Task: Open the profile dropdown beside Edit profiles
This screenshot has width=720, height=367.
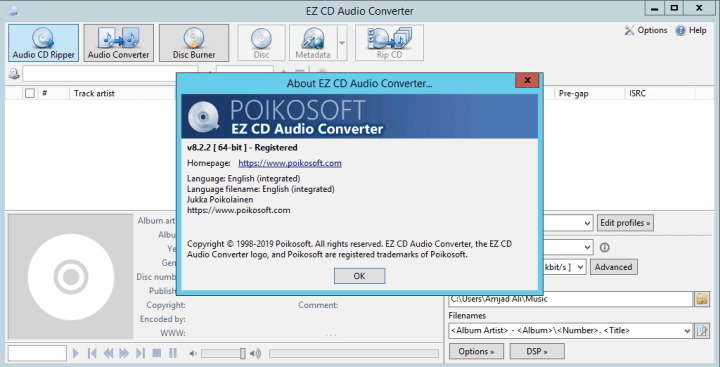Action: [x=587, y=223]
